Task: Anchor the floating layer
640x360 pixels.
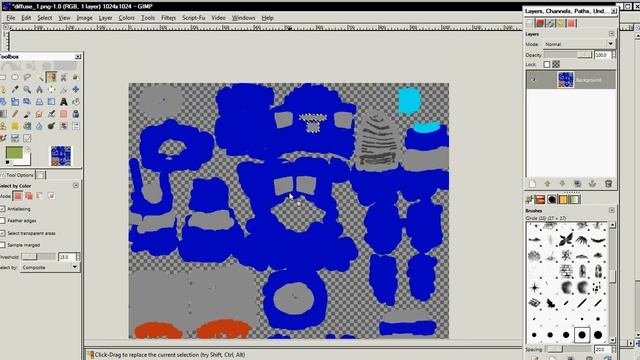Action: (593, 184)
